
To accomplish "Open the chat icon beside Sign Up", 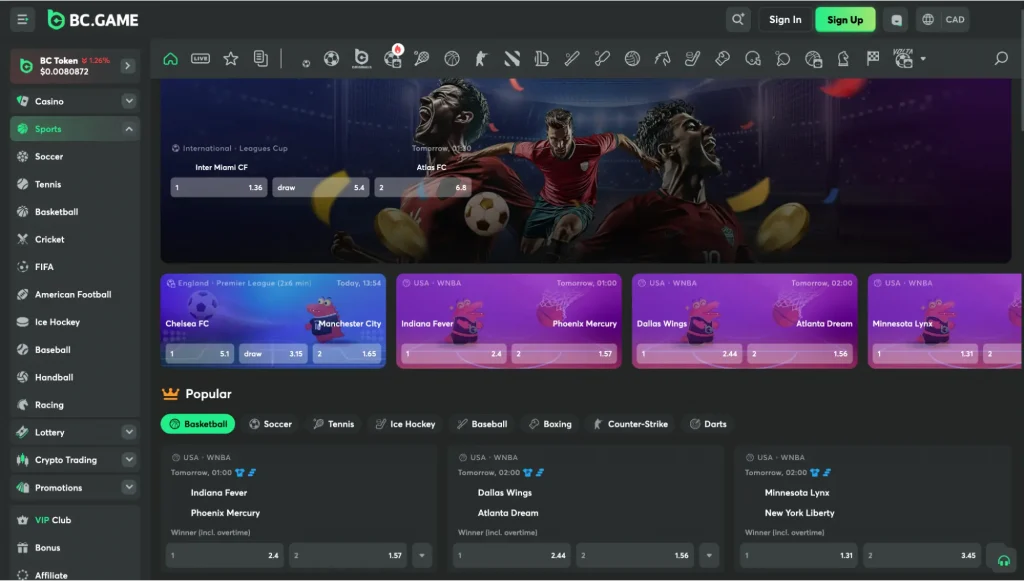I will (896, 20).
